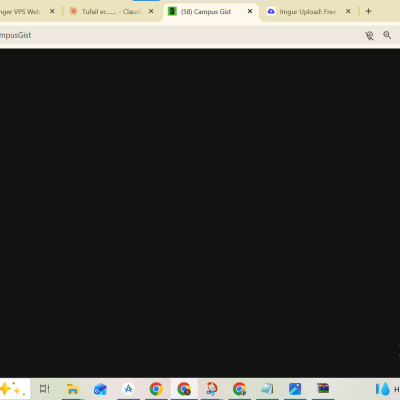
Task: Open the sparkle icon at taskbar start
Action: (x=13, y=389)
